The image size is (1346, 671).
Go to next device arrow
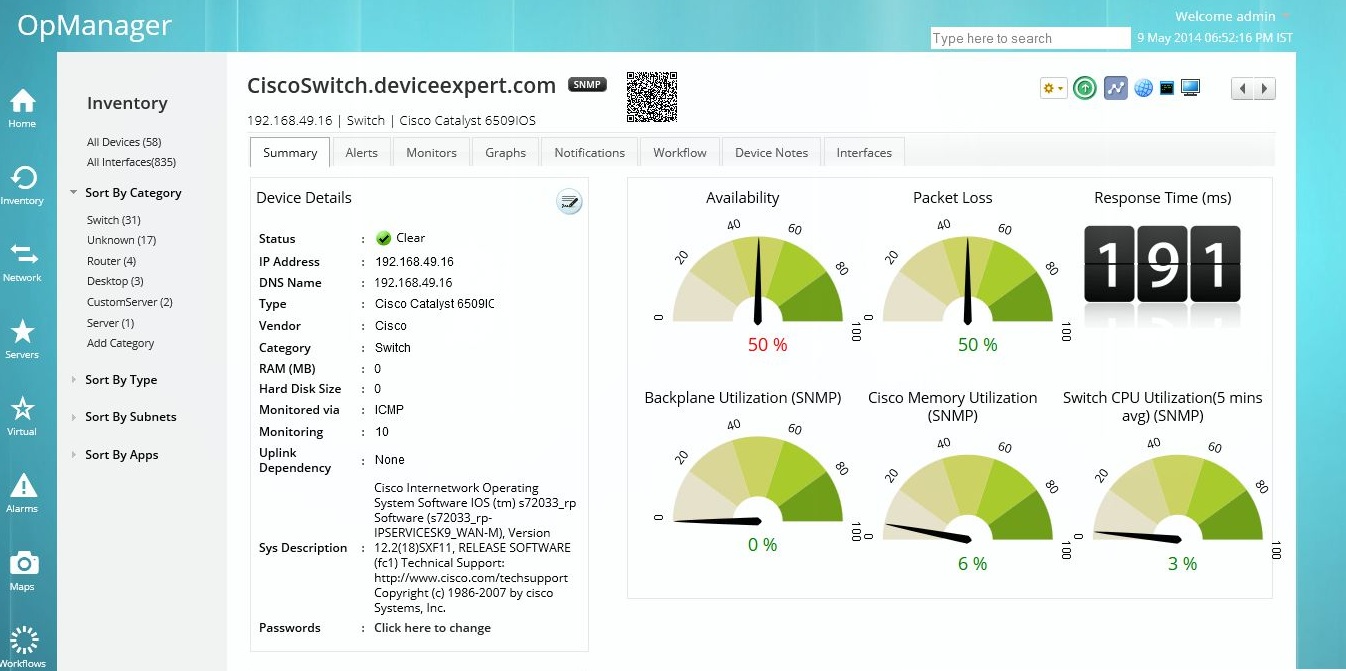[1265, 89]
